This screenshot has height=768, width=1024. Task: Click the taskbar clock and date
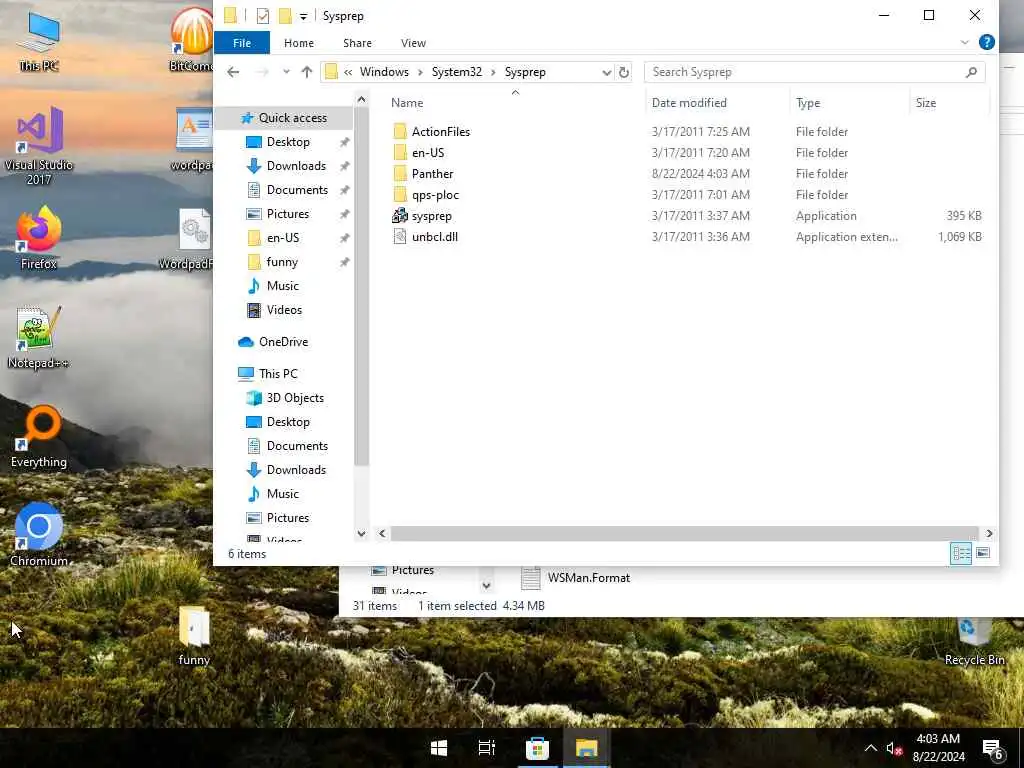pos(938,748)
